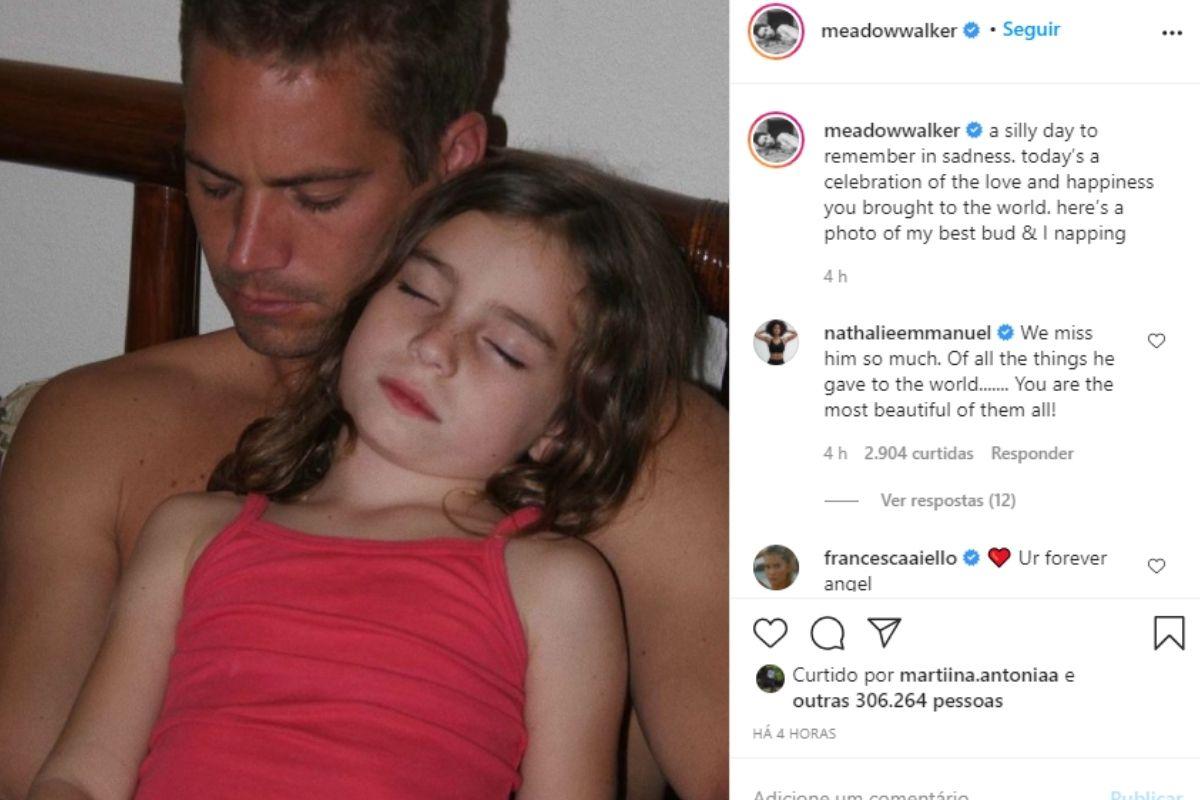Expand replies with Ver respostas (12)
This screenshot has width=1200, height=800.
[x=948, y=500]
